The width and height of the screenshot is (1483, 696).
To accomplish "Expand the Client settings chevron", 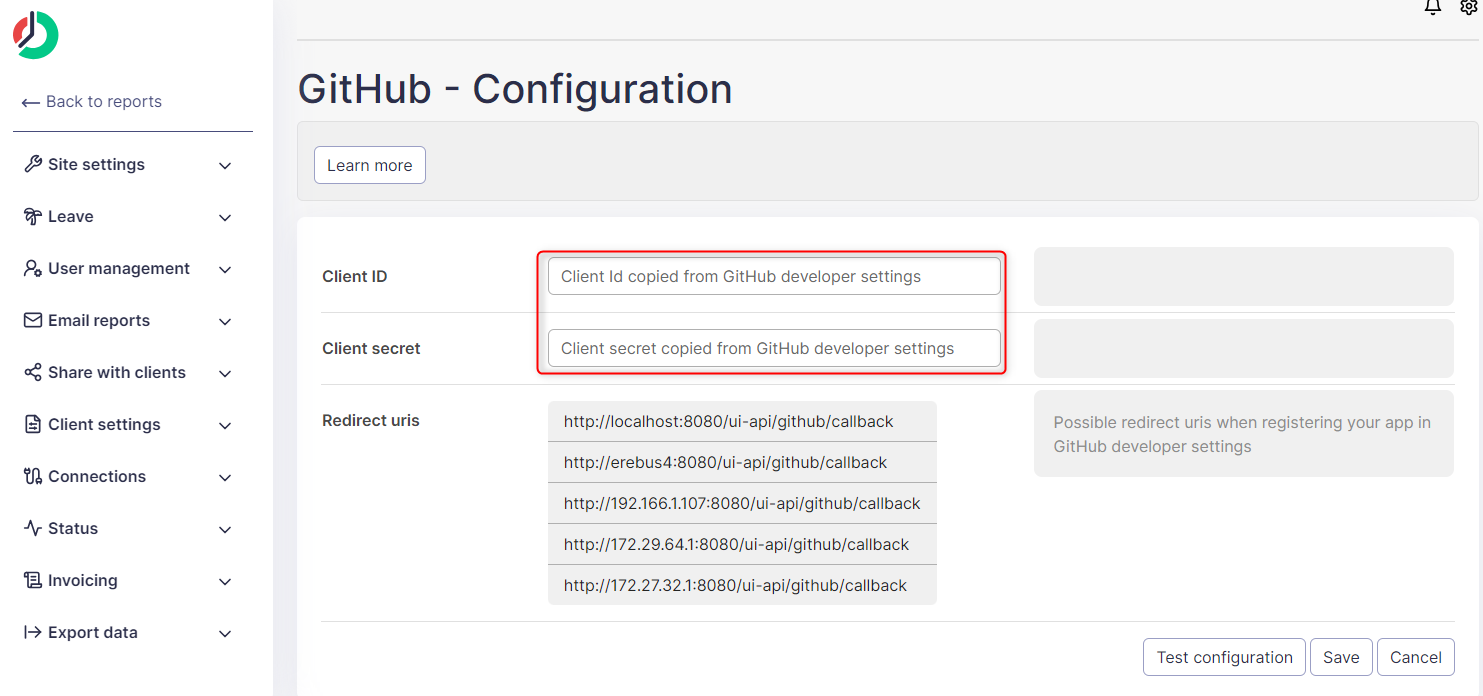I will pos(225,426).
